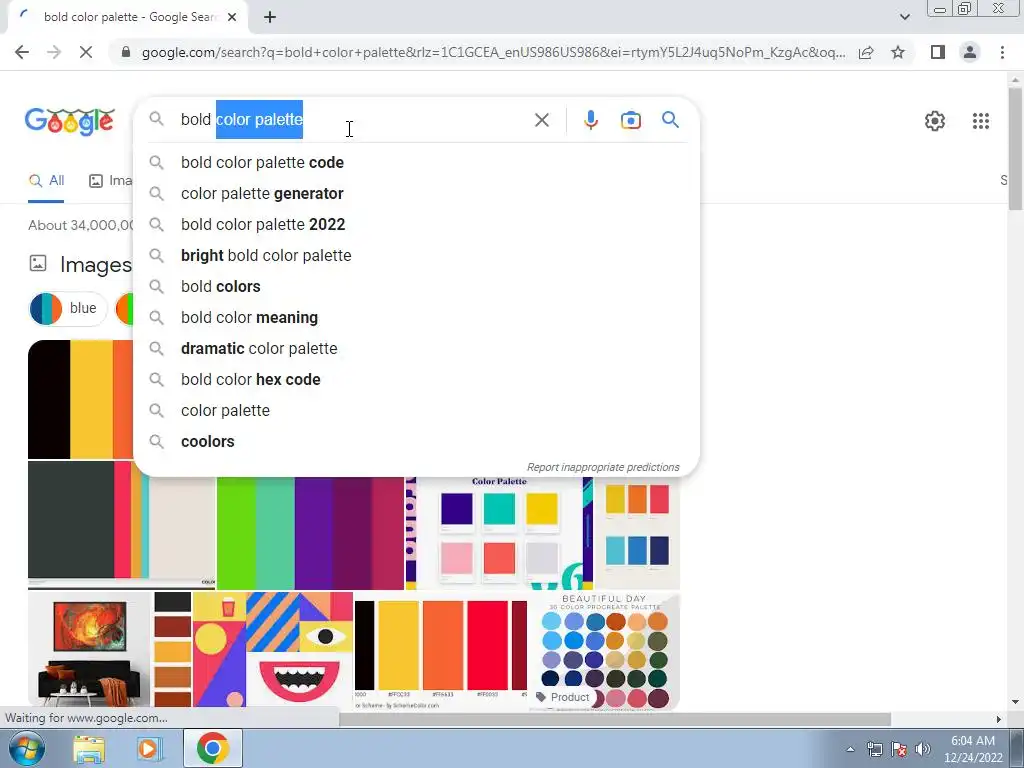Toggle the Chrome side panel

click(x=937, y=52)
